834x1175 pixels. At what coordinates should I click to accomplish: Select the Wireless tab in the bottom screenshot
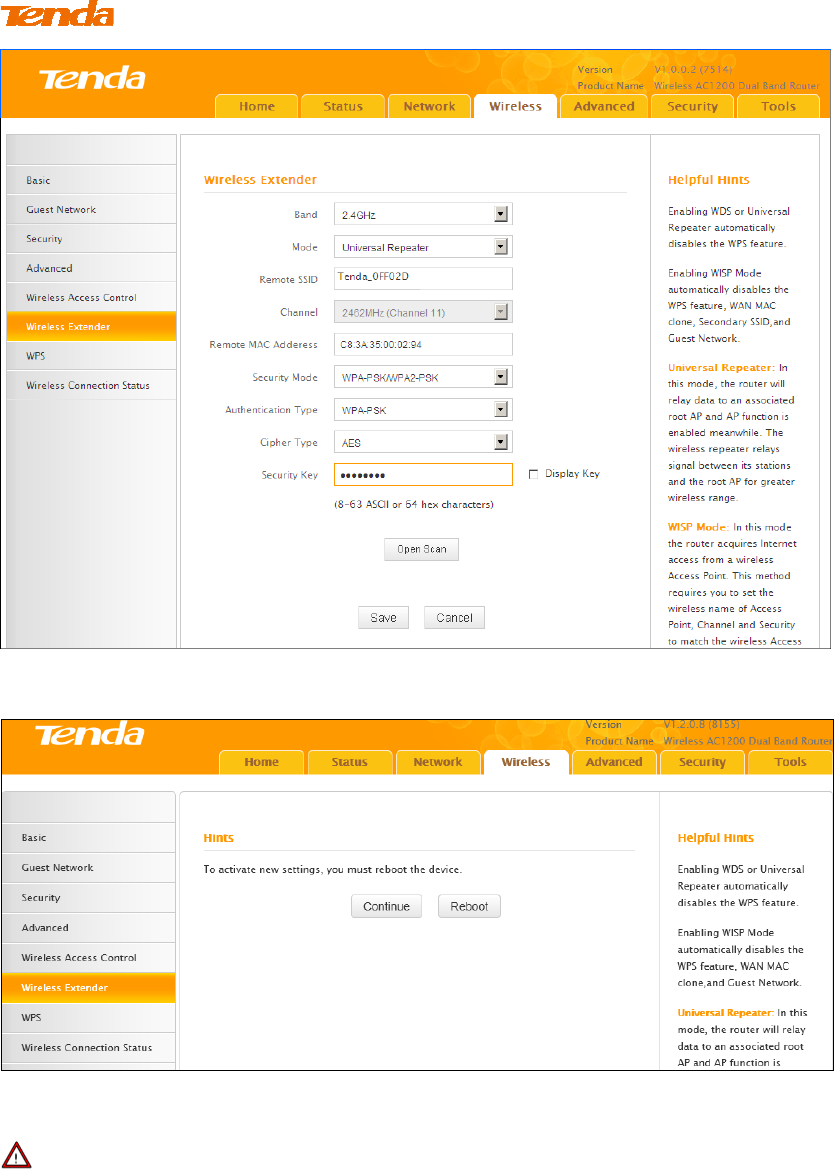[x=526, y=762]
